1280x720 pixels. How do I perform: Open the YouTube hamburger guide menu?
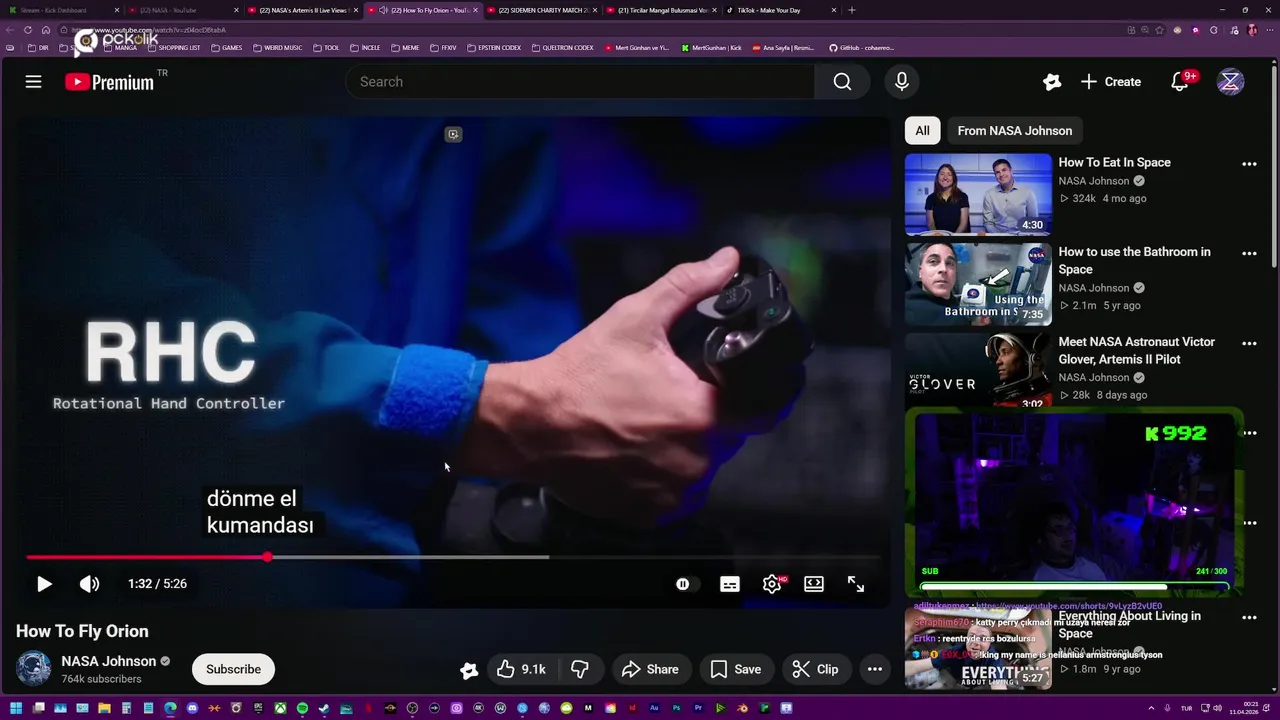point(33,82)
